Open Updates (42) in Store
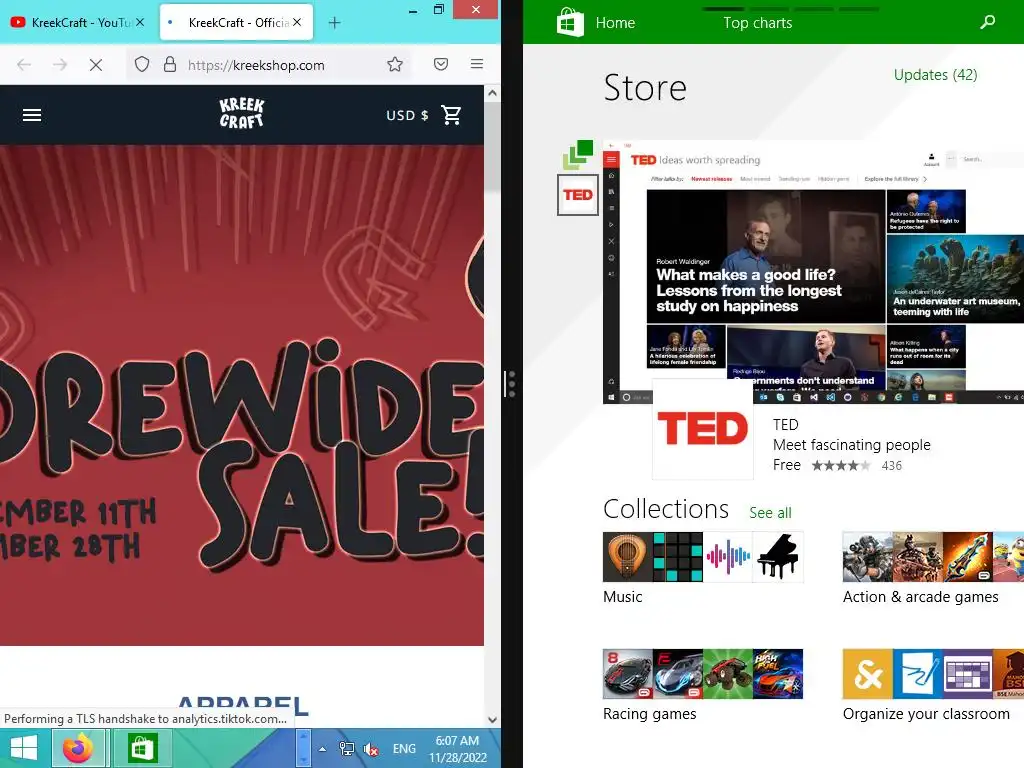The image size is (1024, 768). tap(935, 74)
